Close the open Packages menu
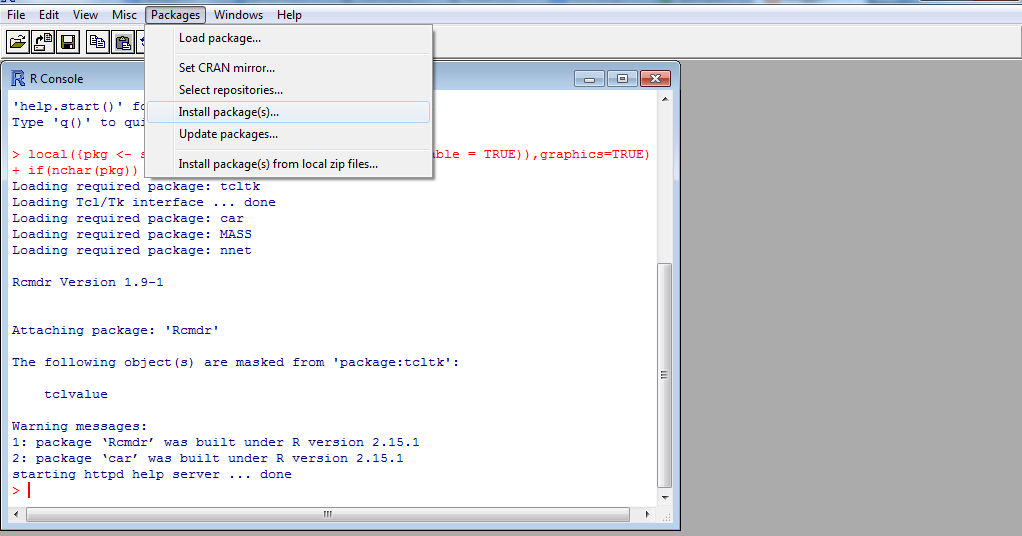Viewport: 1022px width, 536px height. point(175,14)
